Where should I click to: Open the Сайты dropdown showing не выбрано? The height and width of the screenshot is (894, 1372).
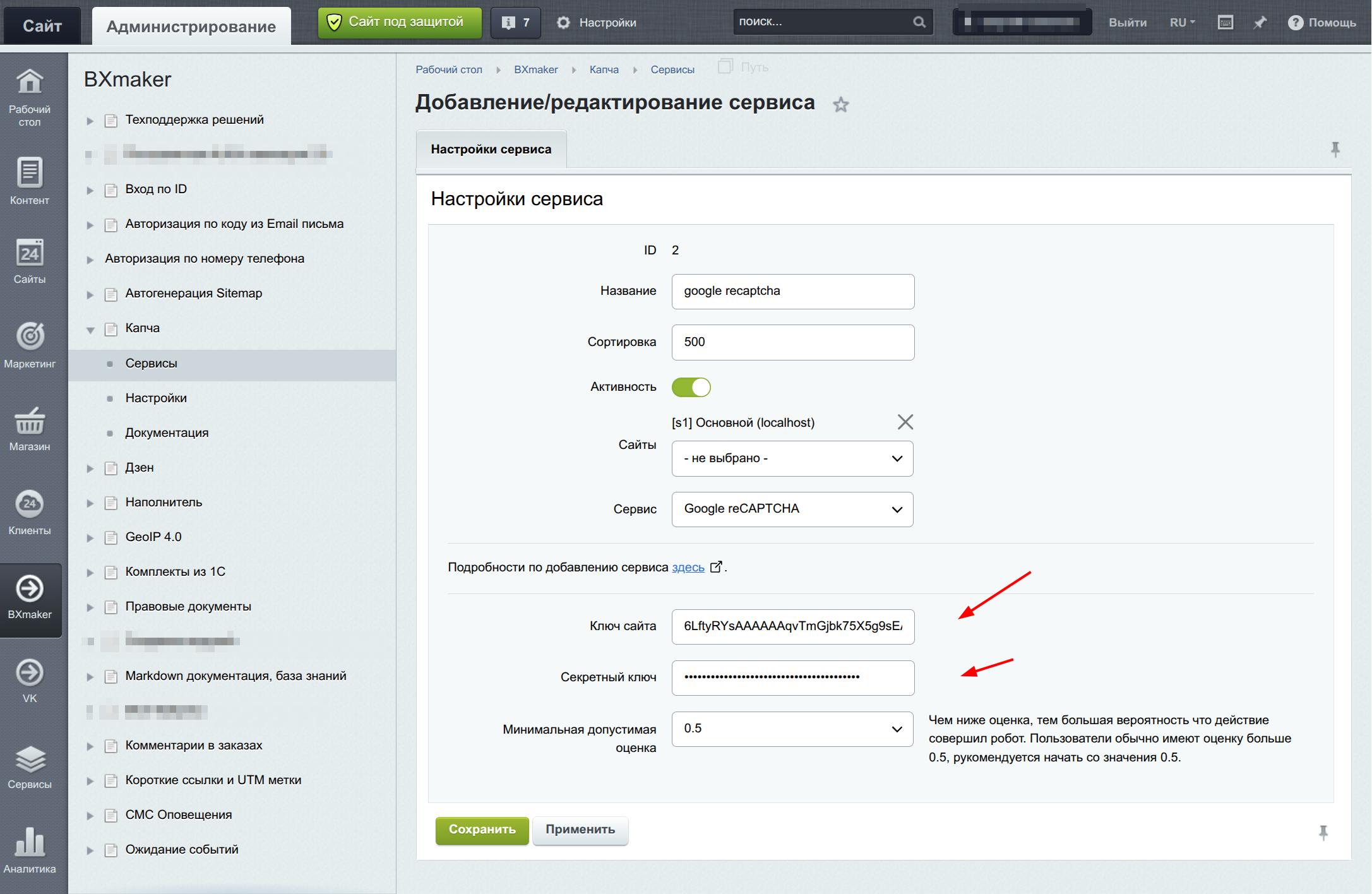(x=792, y=458)
